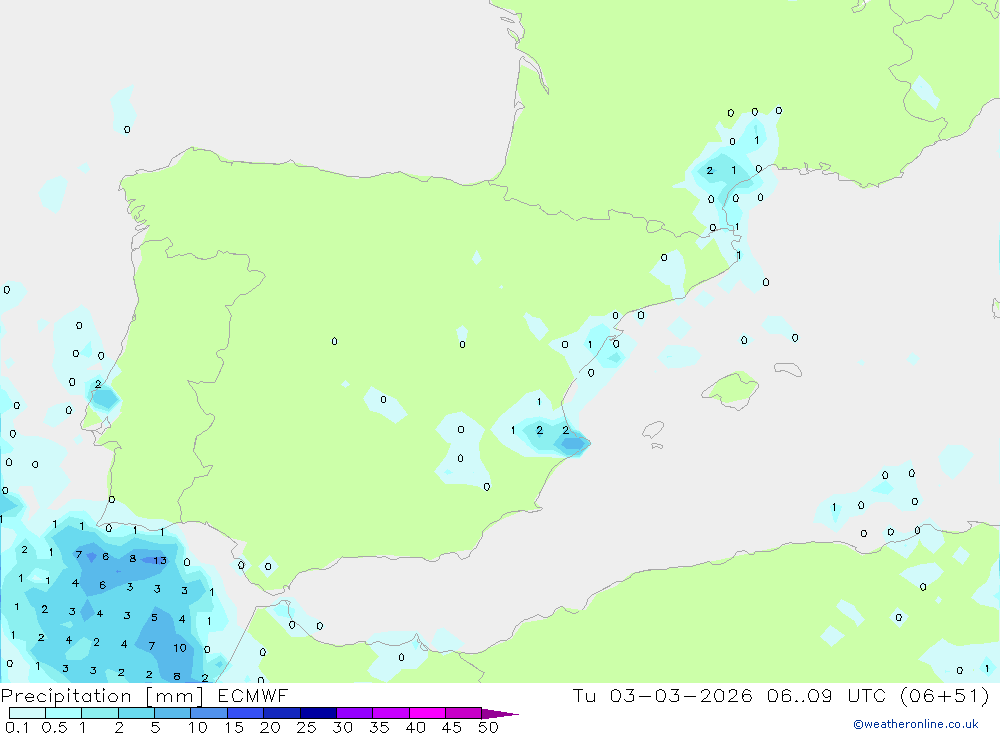Viewport: 1000px width, 733px height.
Task: Click the "[mm]" unit label
Action: (174, 696)
